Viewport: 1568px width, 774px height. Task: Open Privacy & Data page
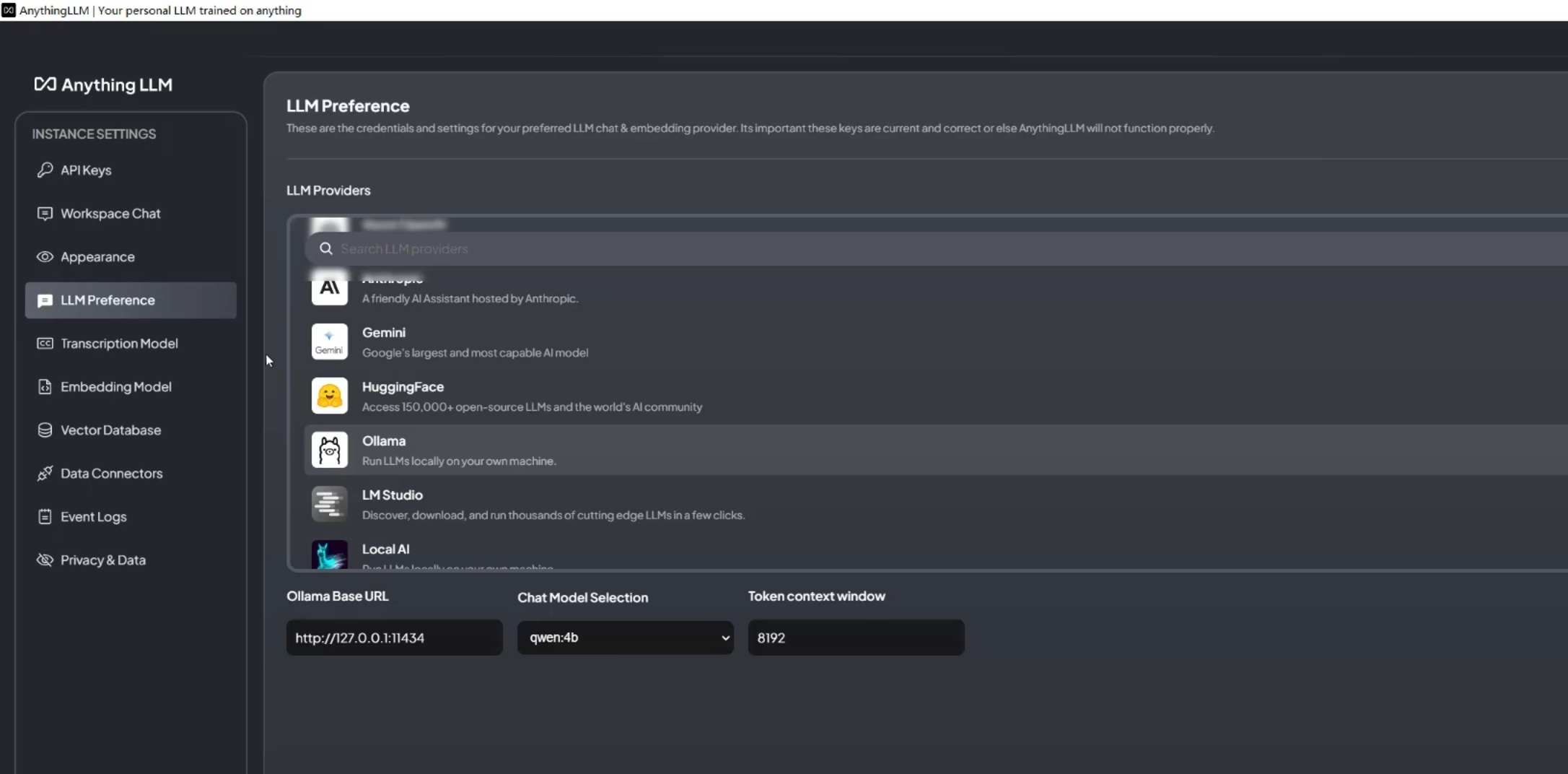pyautogui.click(x=131, y=560)
